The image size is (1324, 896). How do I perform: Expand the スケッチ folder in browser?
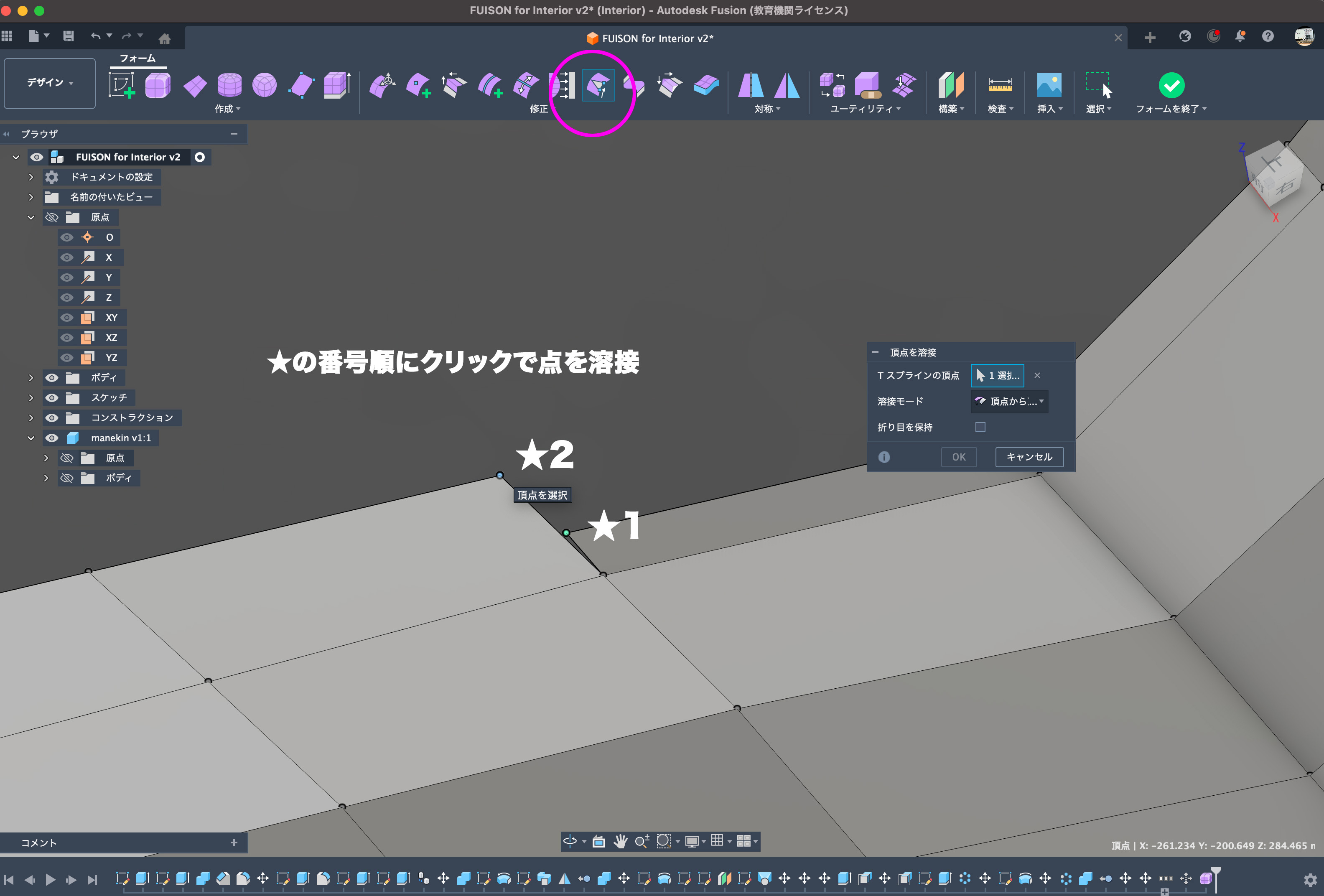coord(31,397)
